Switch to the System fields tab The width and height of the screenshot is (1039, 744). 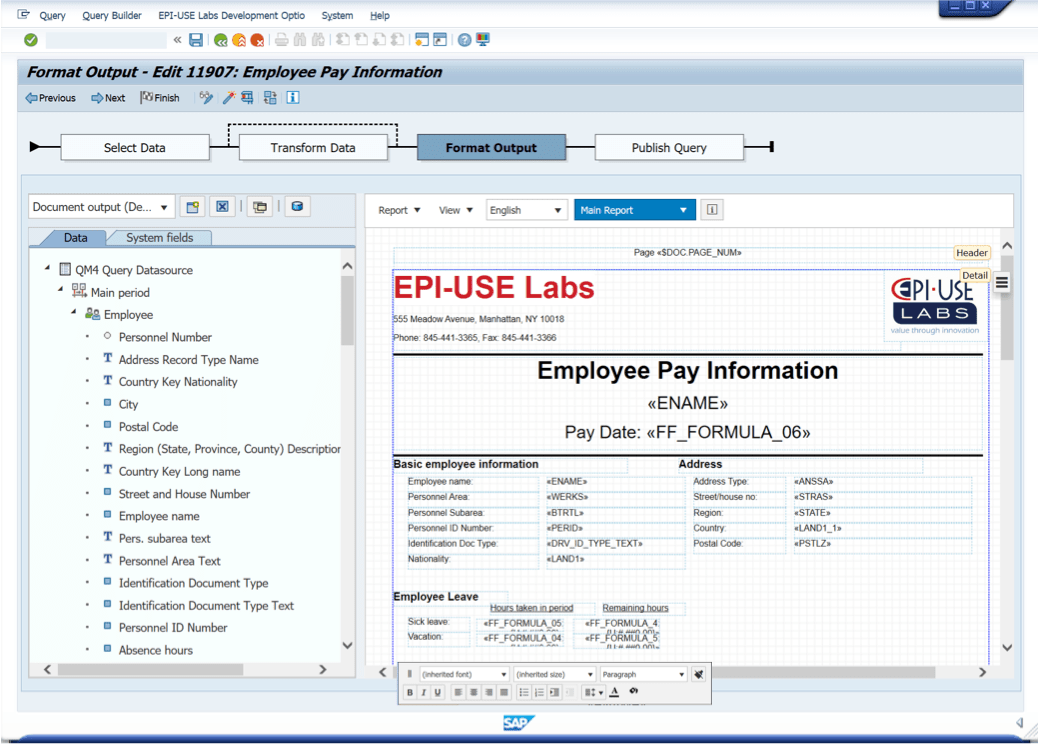click(x=160, y=238)
